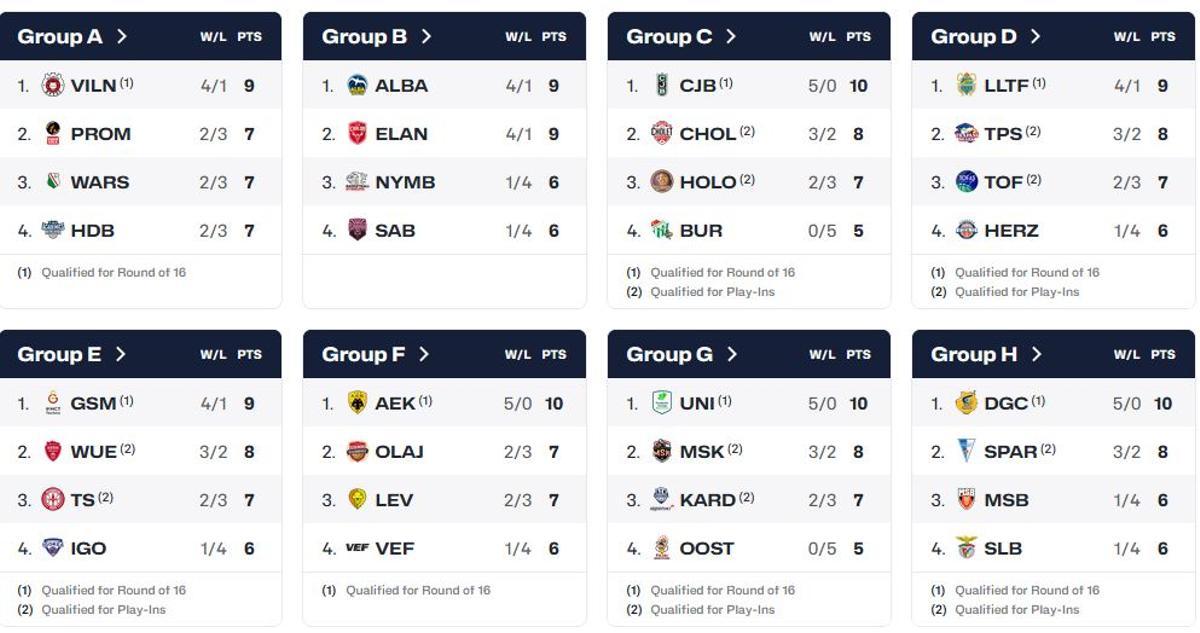Click the SAB team logo in Group B
Image resolution: width=1200 pixels, height=633 pixels.
click(x=359, y=230)
